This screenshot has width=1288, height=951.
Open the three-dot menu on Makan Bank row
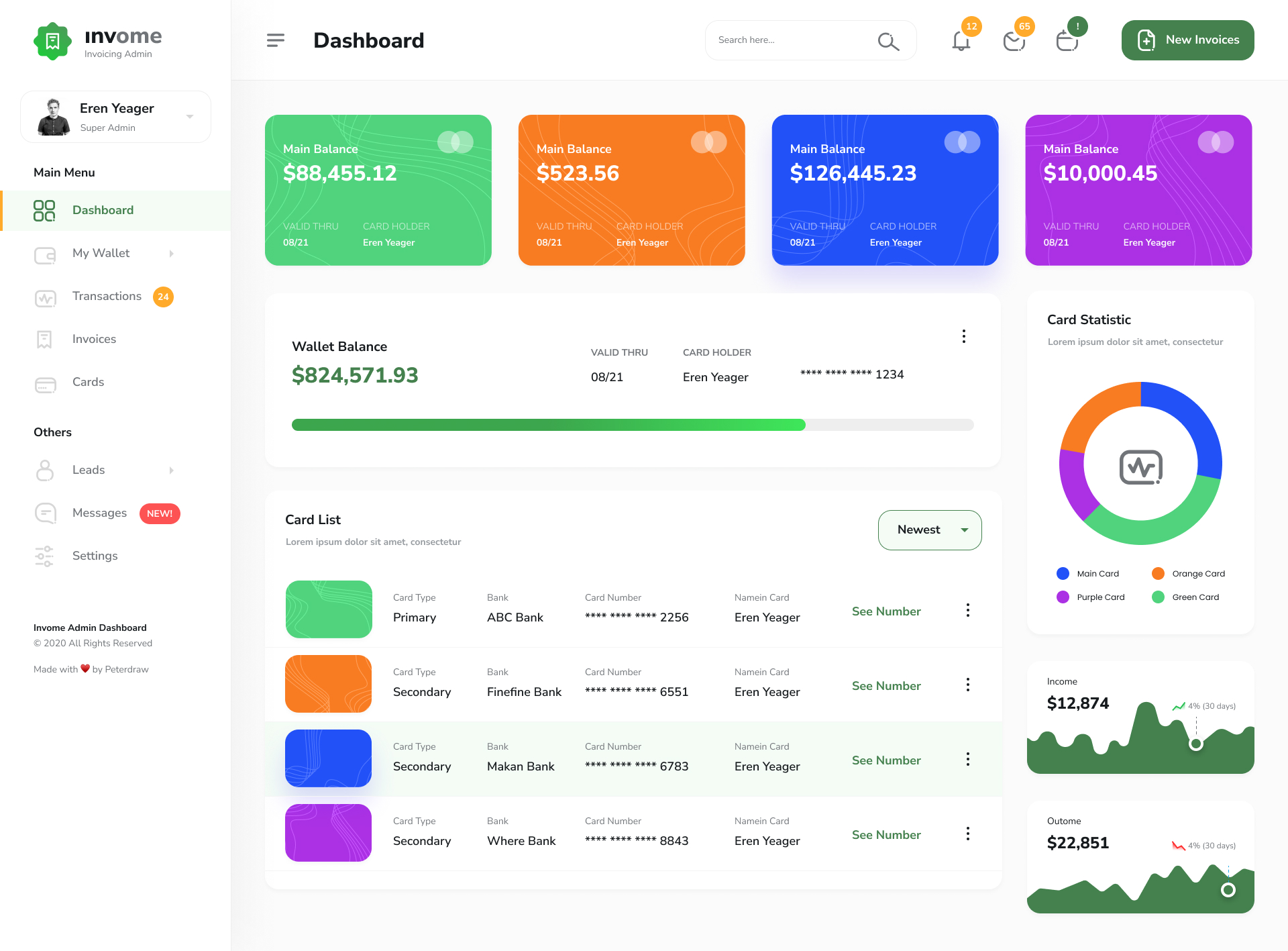[x=968, y=759]
